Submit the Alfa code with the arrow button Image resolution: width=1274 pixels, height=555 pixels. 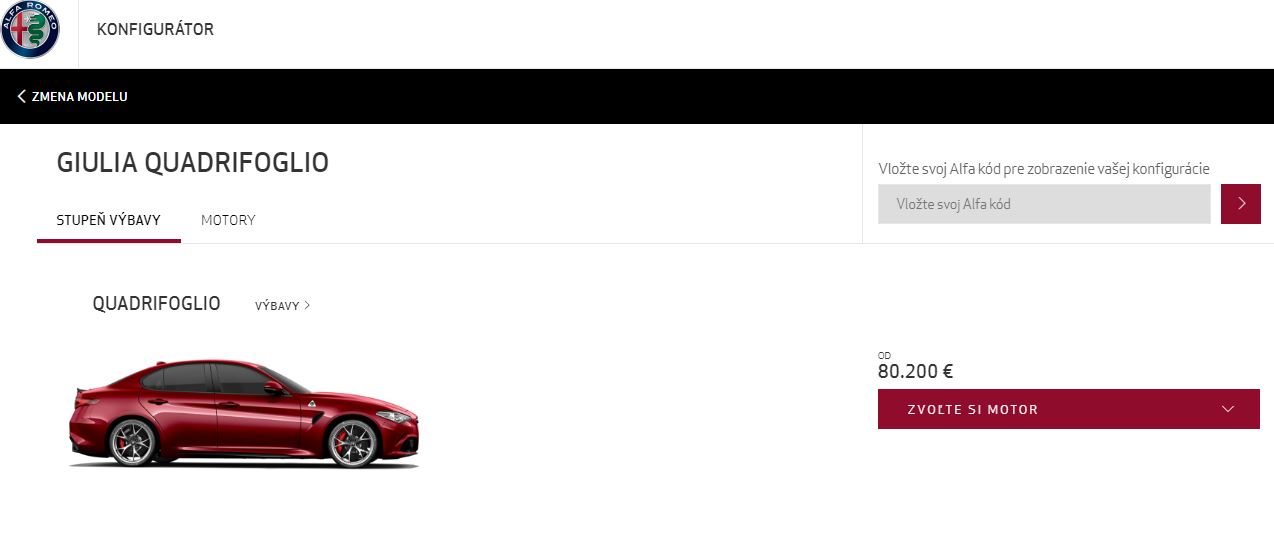click(1240, 204)
